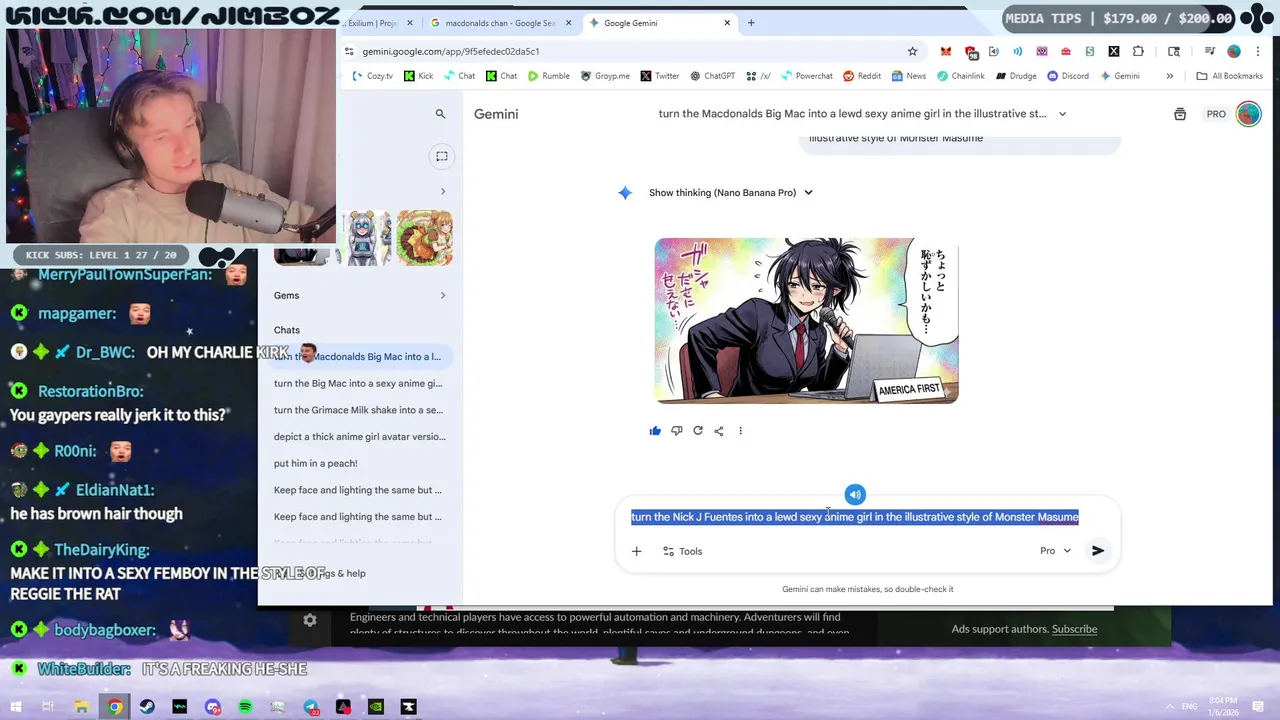
Task: Start a temporary chat with dashed-square icon
Action: (x=441, y=156)
